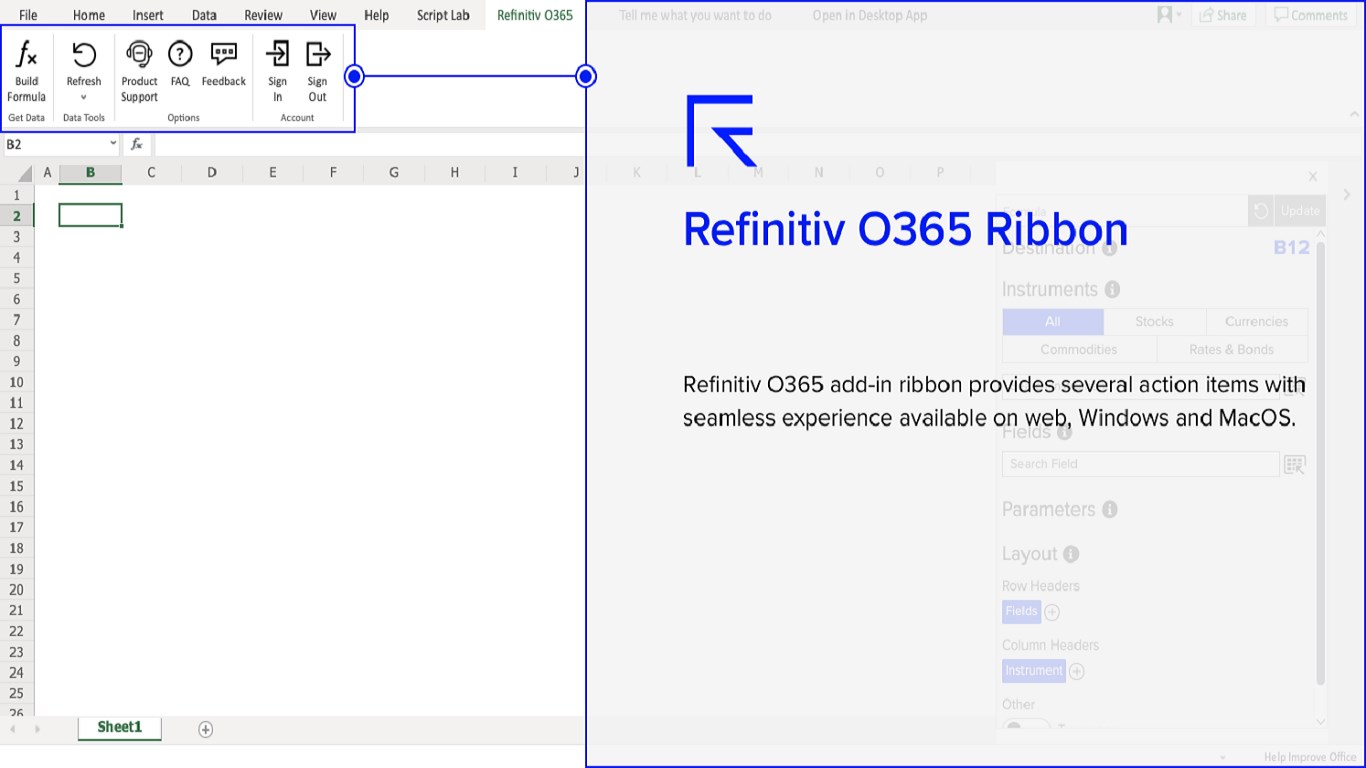Switch to the Home tab

[89, 15]
